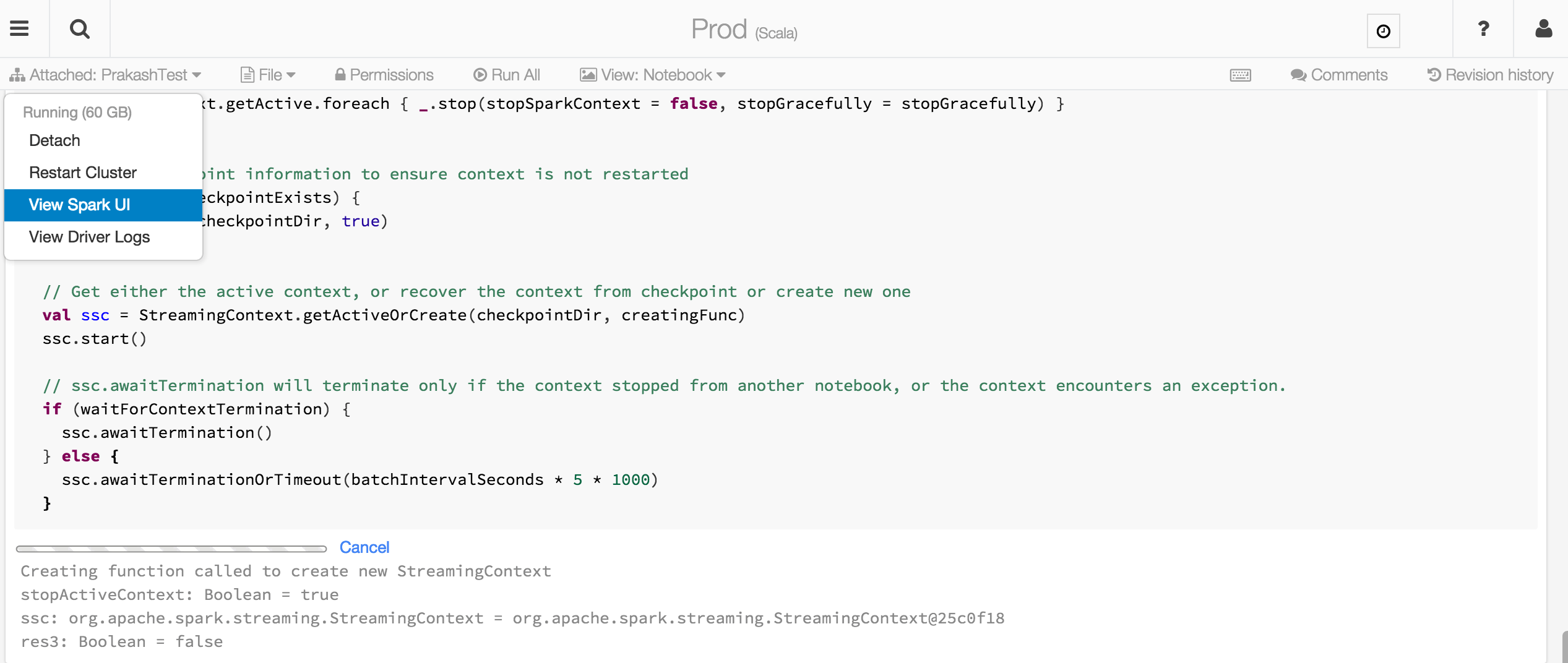
Task: View the Revision history
Action: (1490, 74)
